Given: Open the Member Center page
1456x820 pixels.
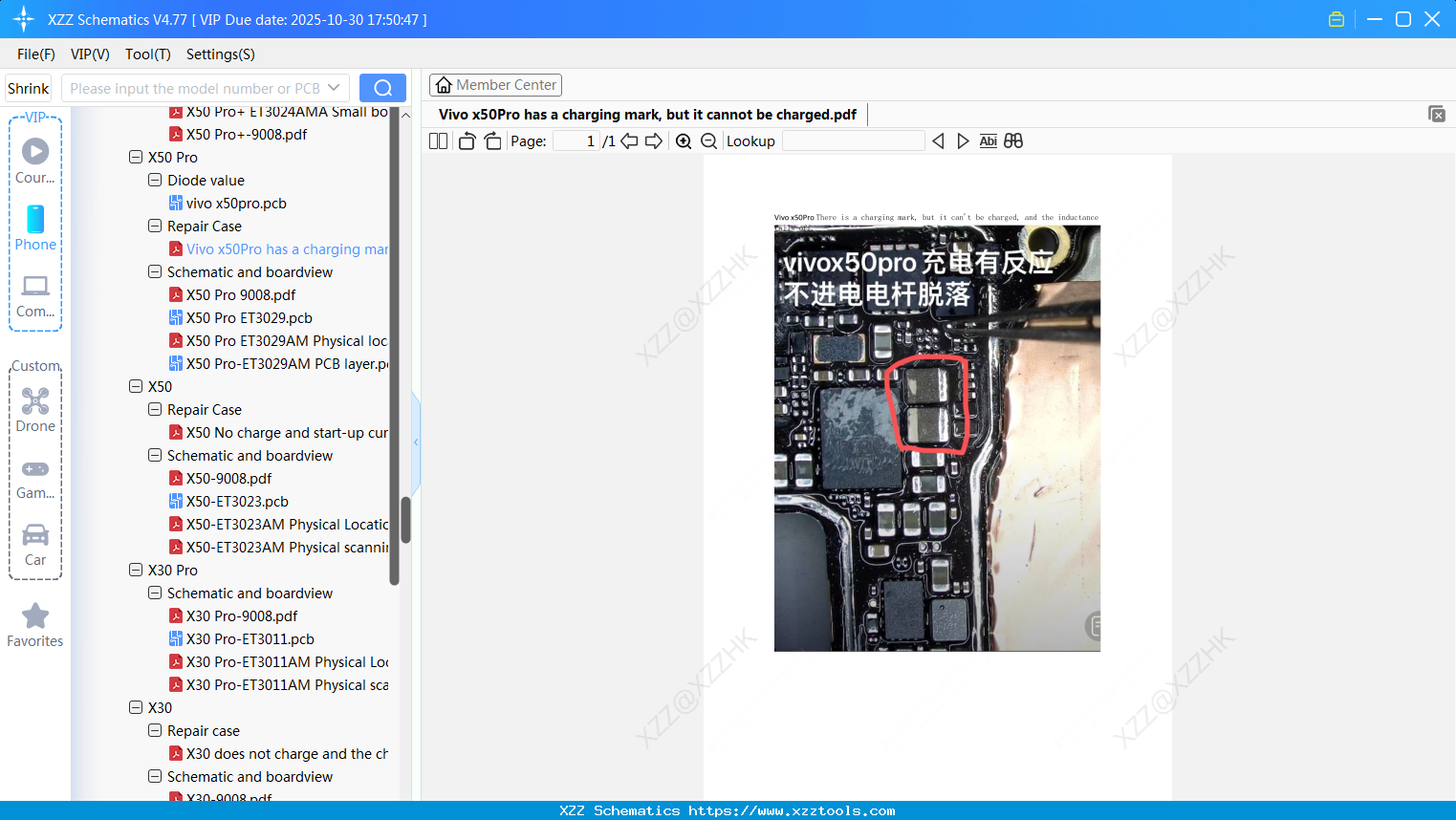Looking at the screenshot, I should [x=495, y=84].
